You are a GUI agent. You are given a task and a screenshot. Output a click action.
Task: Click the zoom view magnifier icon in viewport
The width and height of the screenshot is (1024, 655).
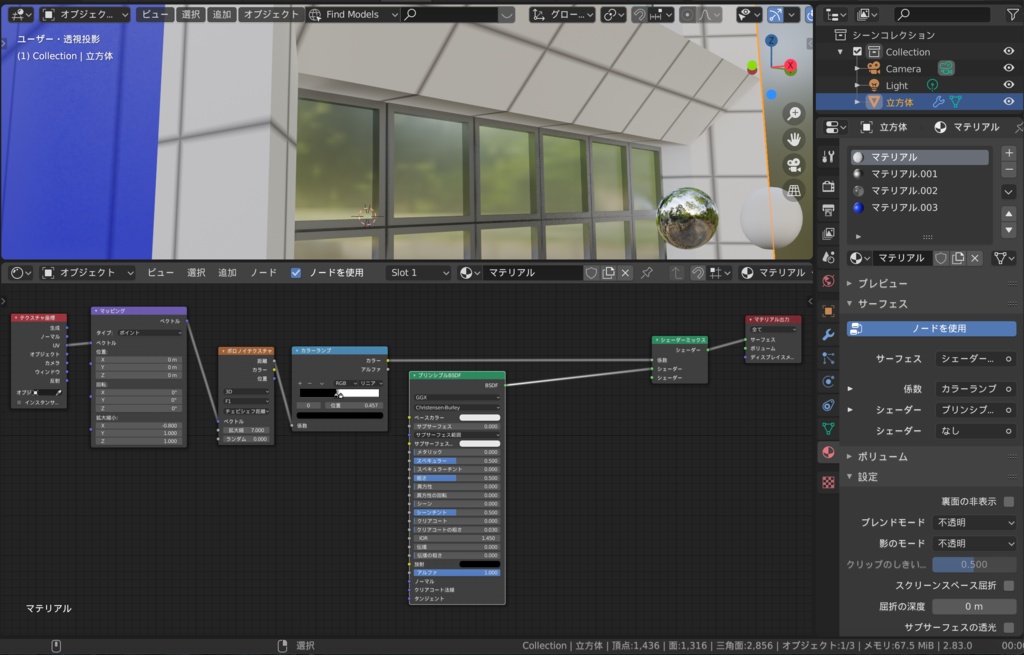click(794, 114)
